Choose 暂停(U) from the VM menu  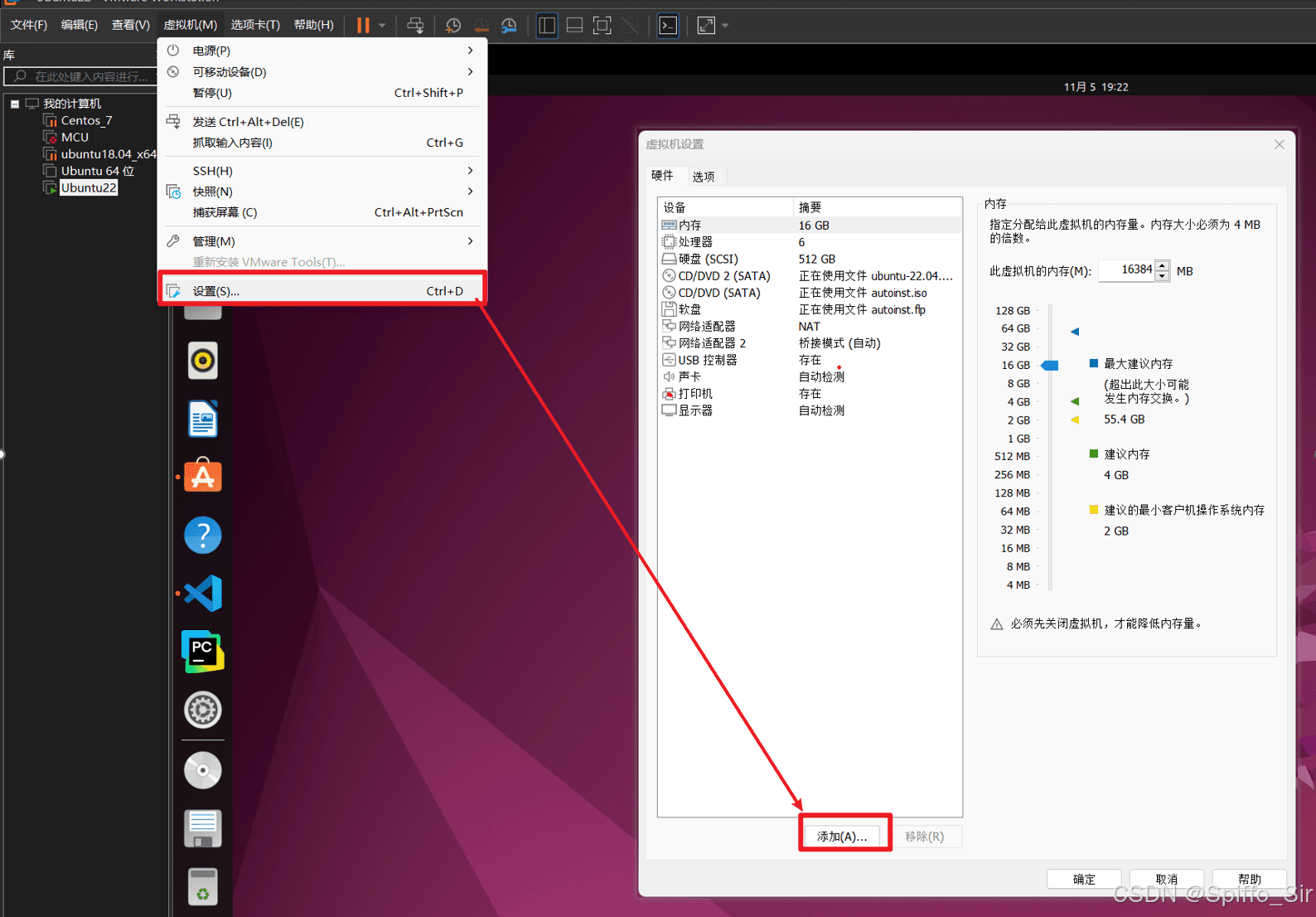coord(322,93)
